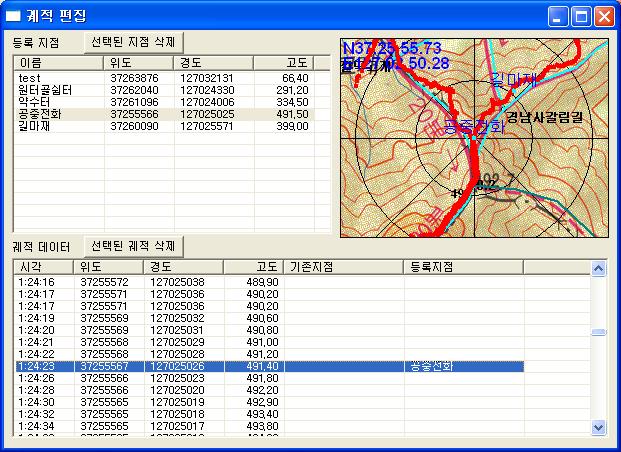Screen dimensions: 621x452
Task: Select track row at 1:24:22
Action: [270, 354]
